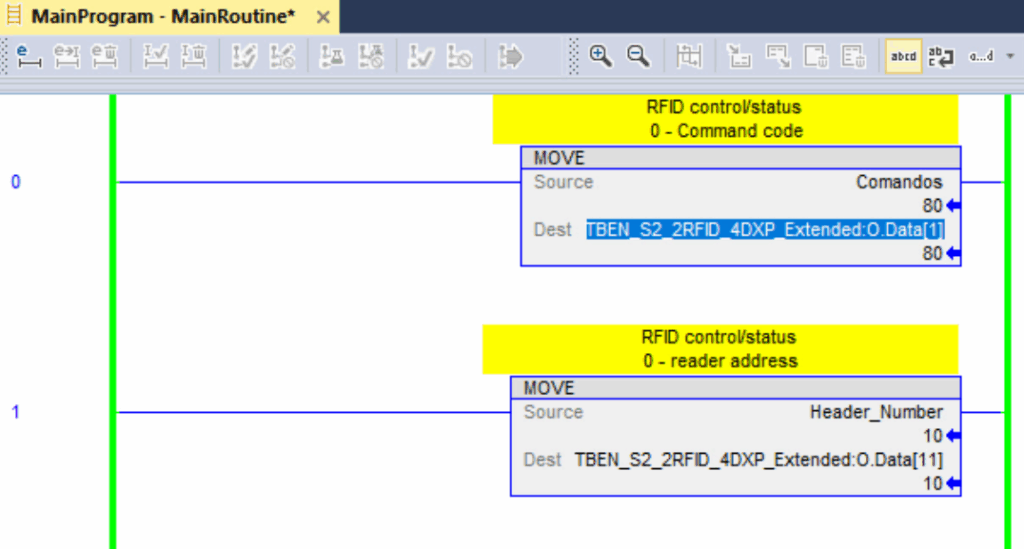This screenshot has height=549, width=1024.
Task: Open the toolbar overflow dropdown arrow
Action: [x=1009, y=57]
